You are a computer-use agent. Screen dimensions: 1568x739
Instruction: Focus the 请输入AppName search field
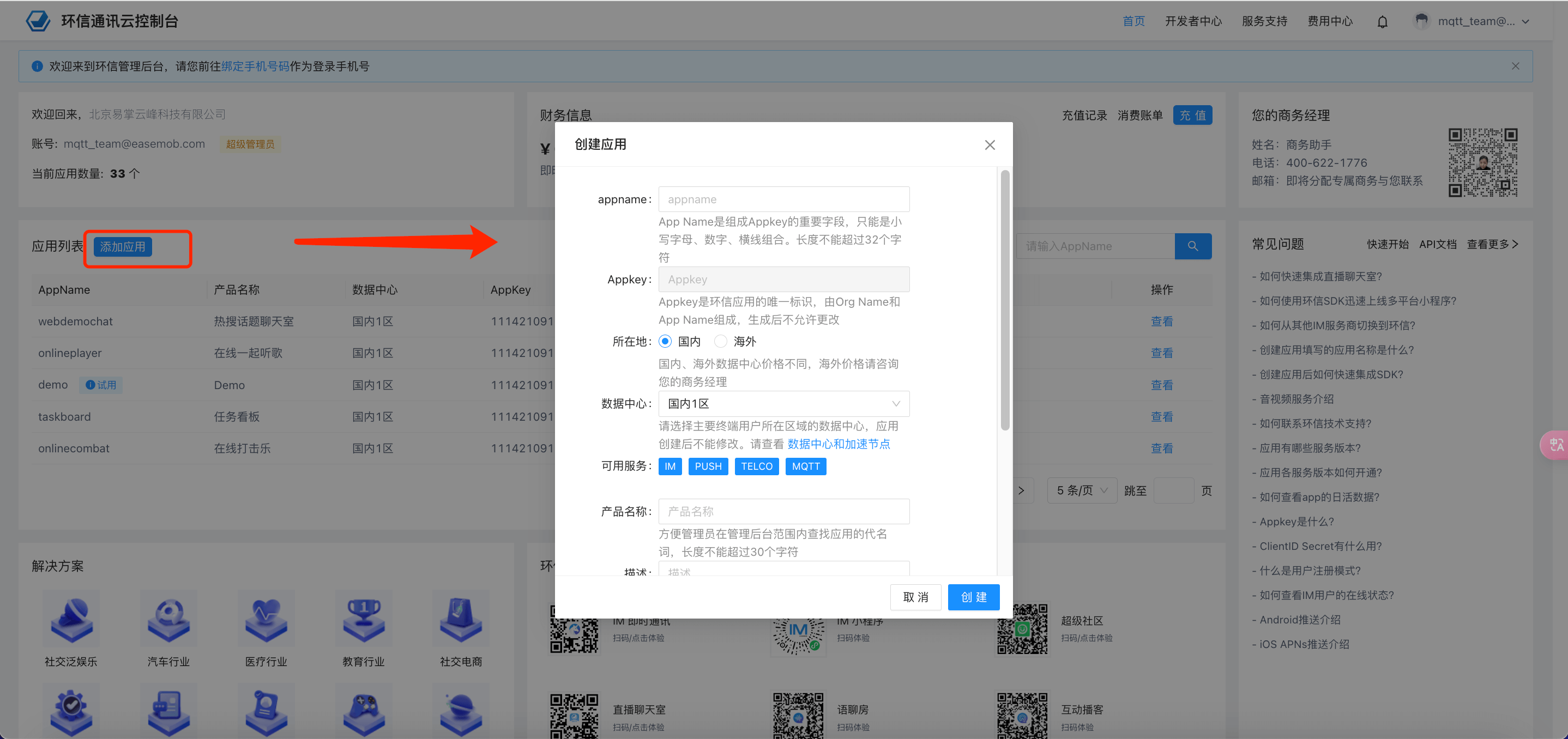click(1096, 246)
